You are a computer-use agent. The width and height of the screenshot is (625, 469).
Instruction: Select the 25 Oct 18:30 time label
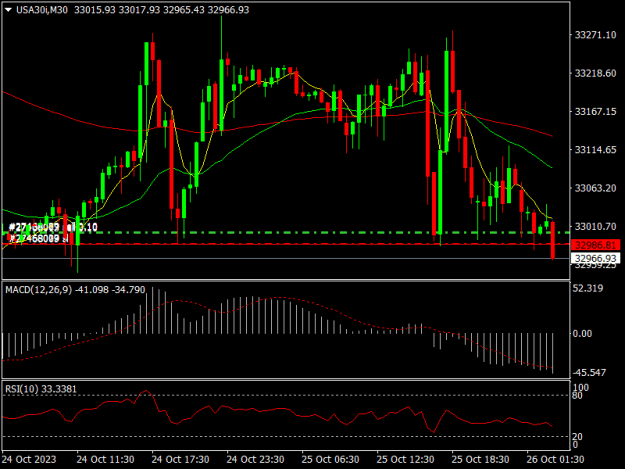pyautogui.click(x=480, y=459)
